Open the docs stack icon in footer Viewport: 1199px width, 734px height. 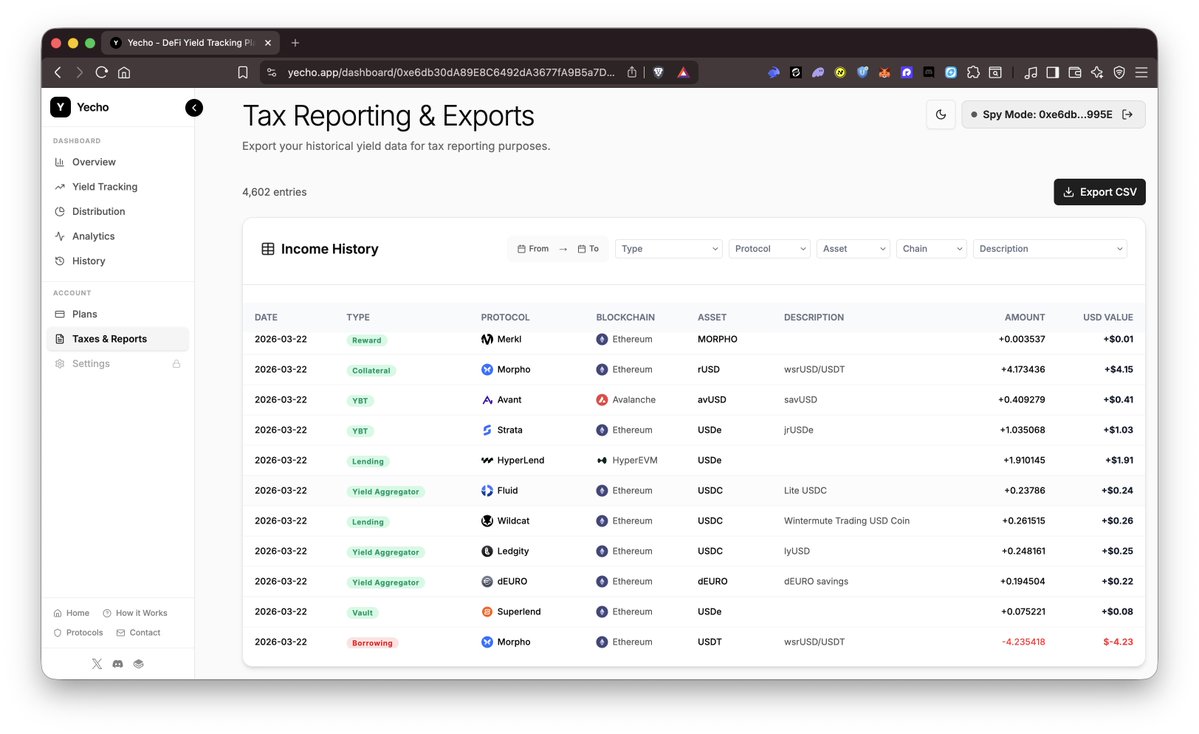tap(138, 664)
